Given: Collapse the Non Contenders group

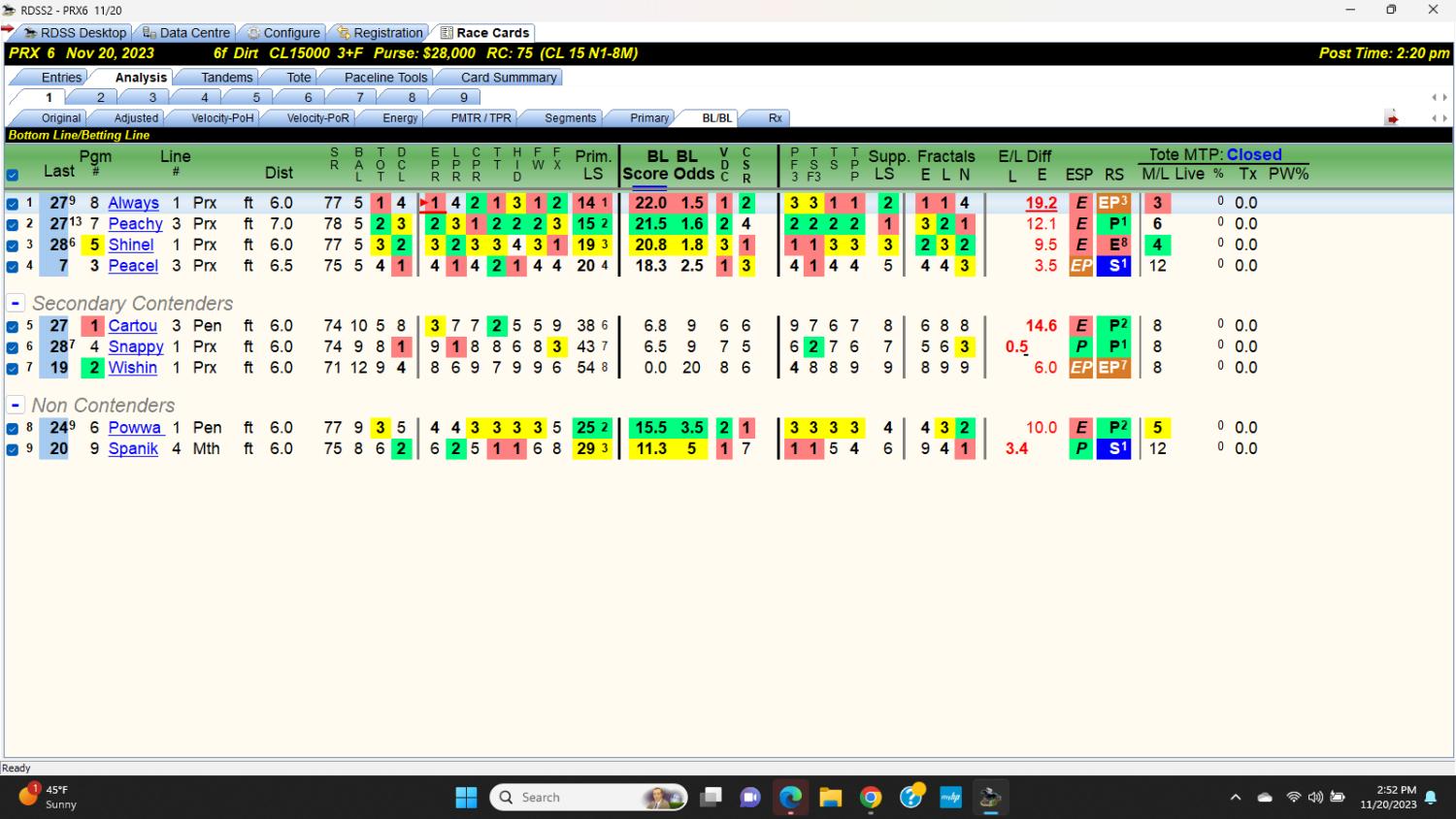Looking at the screenshot, I should click(16, 405).
